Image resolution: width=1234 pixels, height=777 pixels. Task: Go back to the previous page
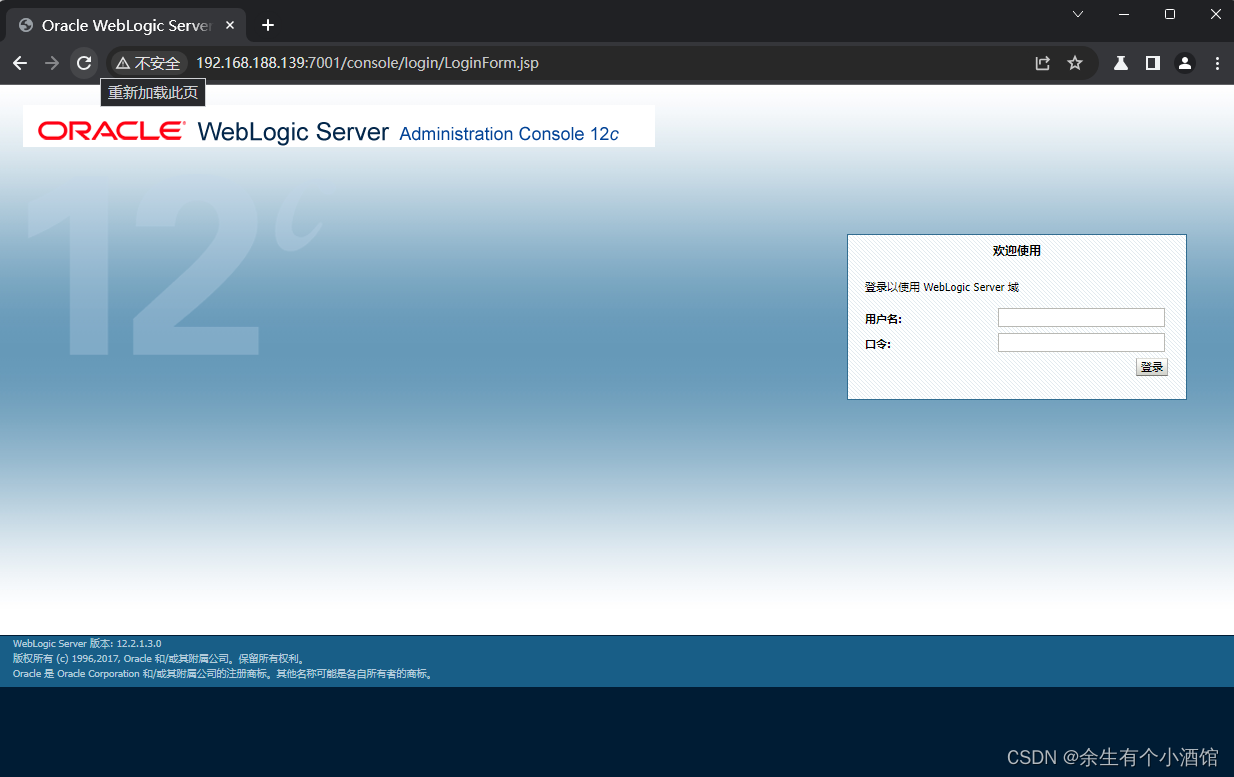click(20, 63)
